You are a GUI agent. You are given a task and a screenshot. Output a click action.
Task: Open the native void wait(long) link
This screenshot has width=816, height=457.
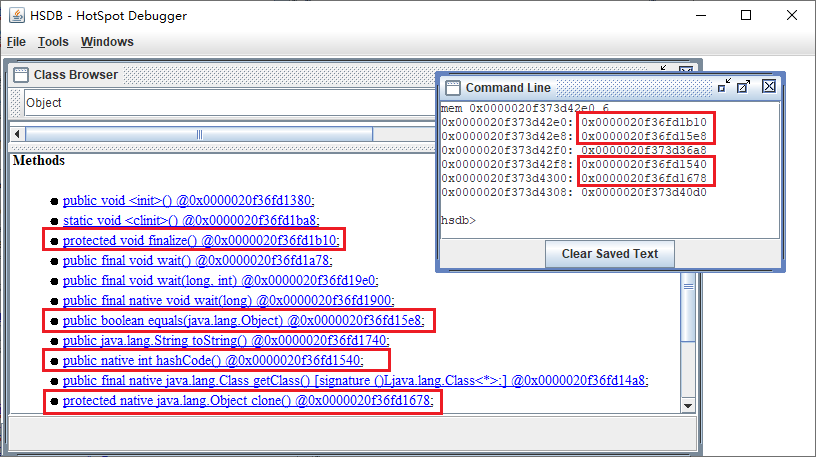[228, 300]
